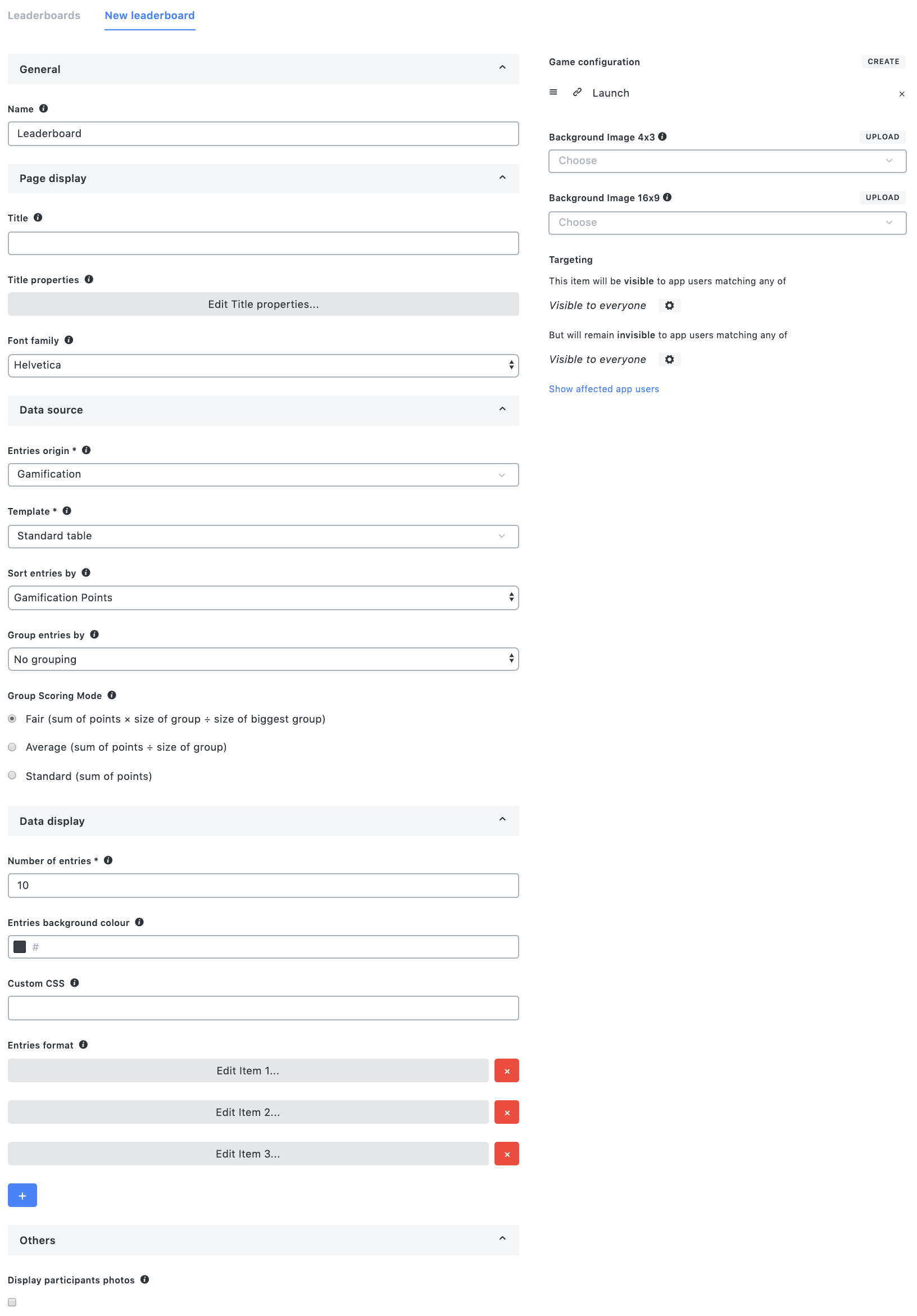
Task: Switch to the Leaderboards tab
Action: click(44, 16)
